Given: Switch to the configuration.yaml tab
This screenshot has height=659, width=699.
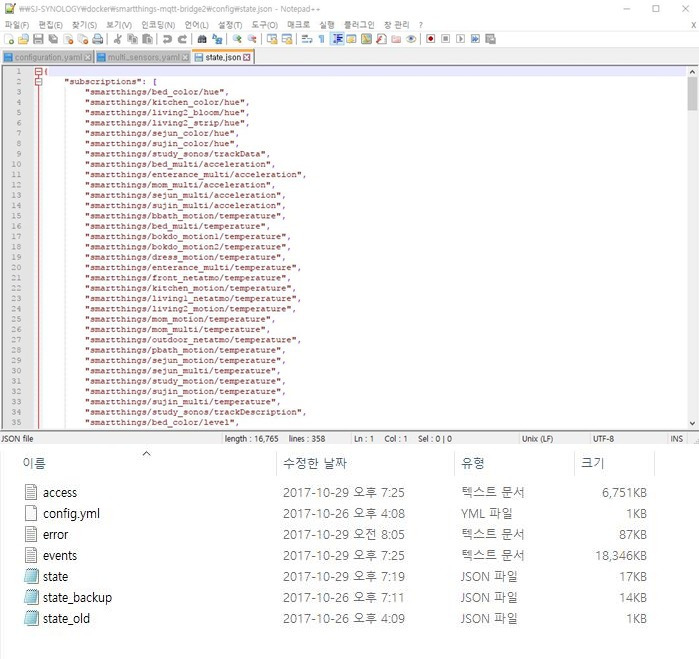Looking at the screenshot, I should (48, 58).
